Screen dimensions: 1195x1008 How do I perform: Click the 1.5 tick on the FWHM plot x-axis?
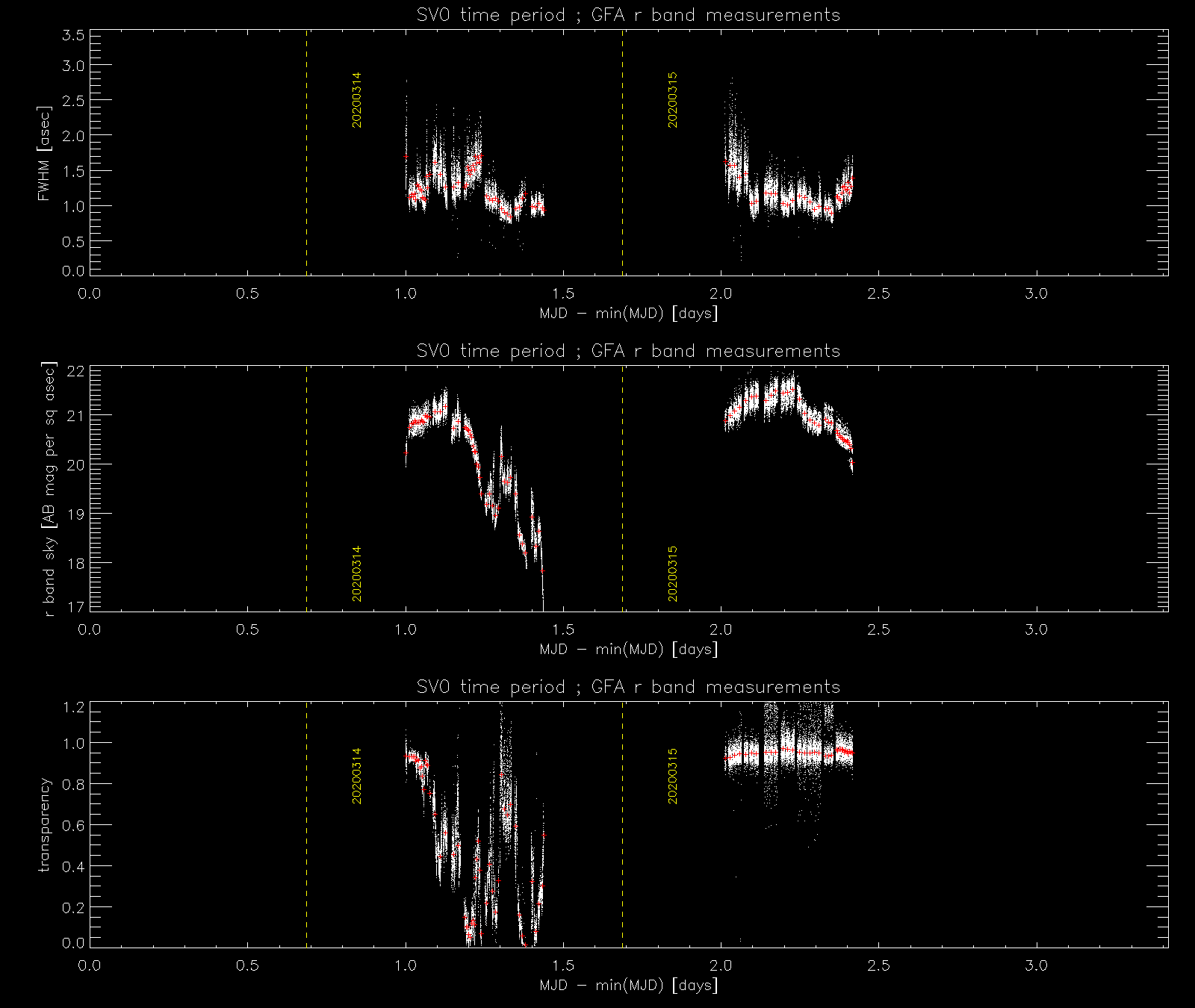tap(563, 294)
